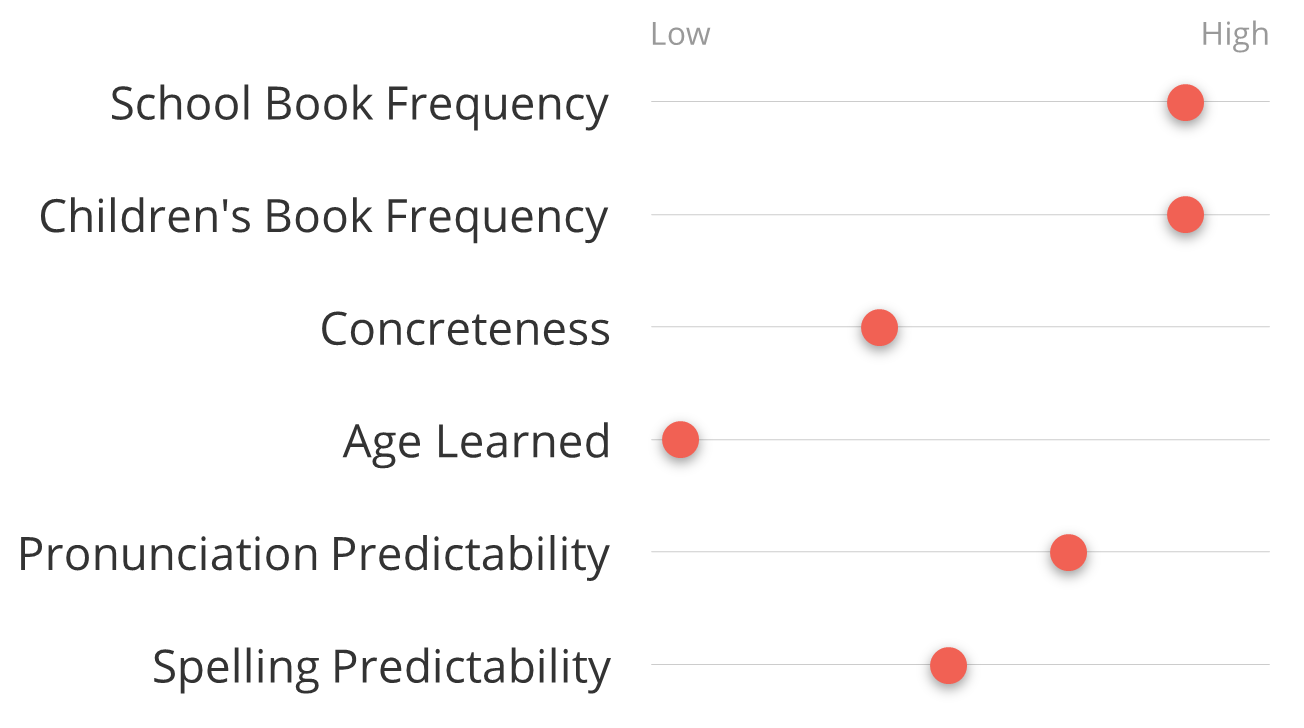Screen dimensions: 1304x728
Task: Click the Age Learned track line
Action: [x=960, y=440]
